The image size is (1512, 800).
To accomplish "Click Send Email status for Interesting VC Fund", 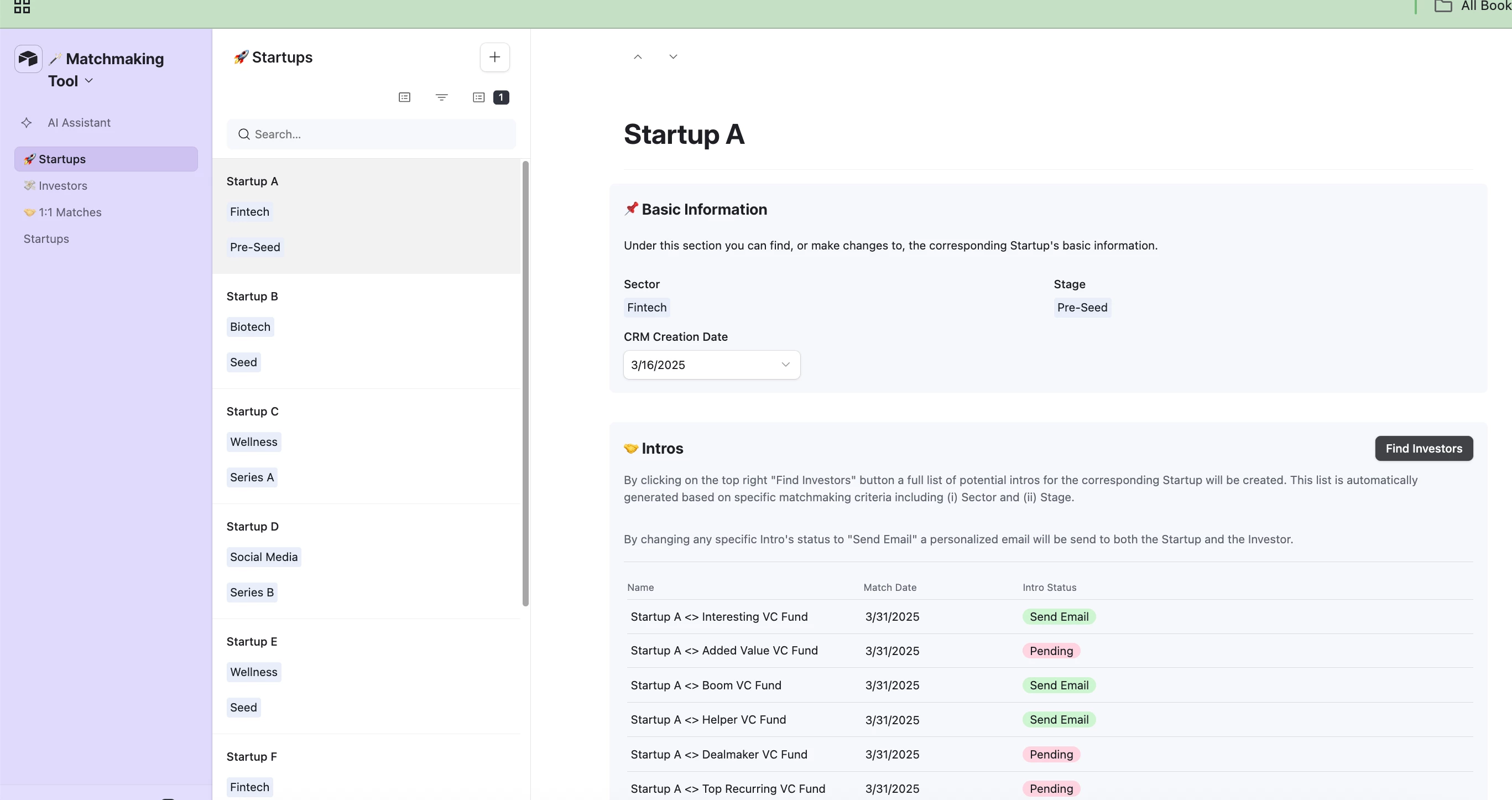I will tap(1059, 617).
